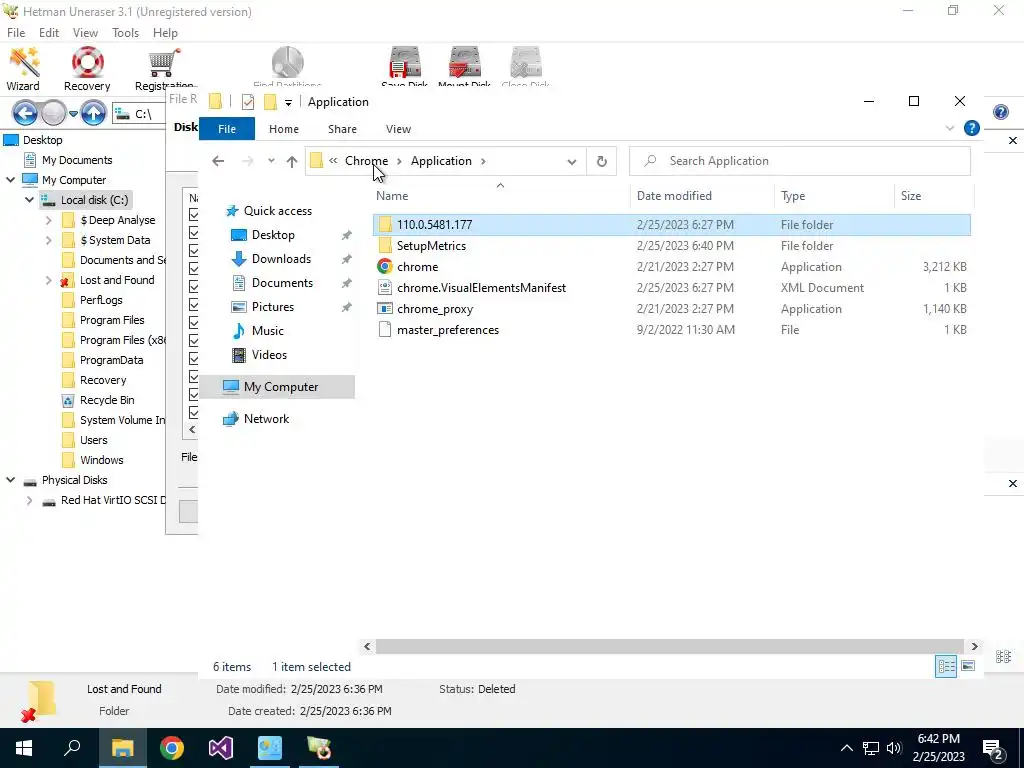Click the Explorer back arrow
The height and width of the screenshot is (768, 1024).
(218, 161)
